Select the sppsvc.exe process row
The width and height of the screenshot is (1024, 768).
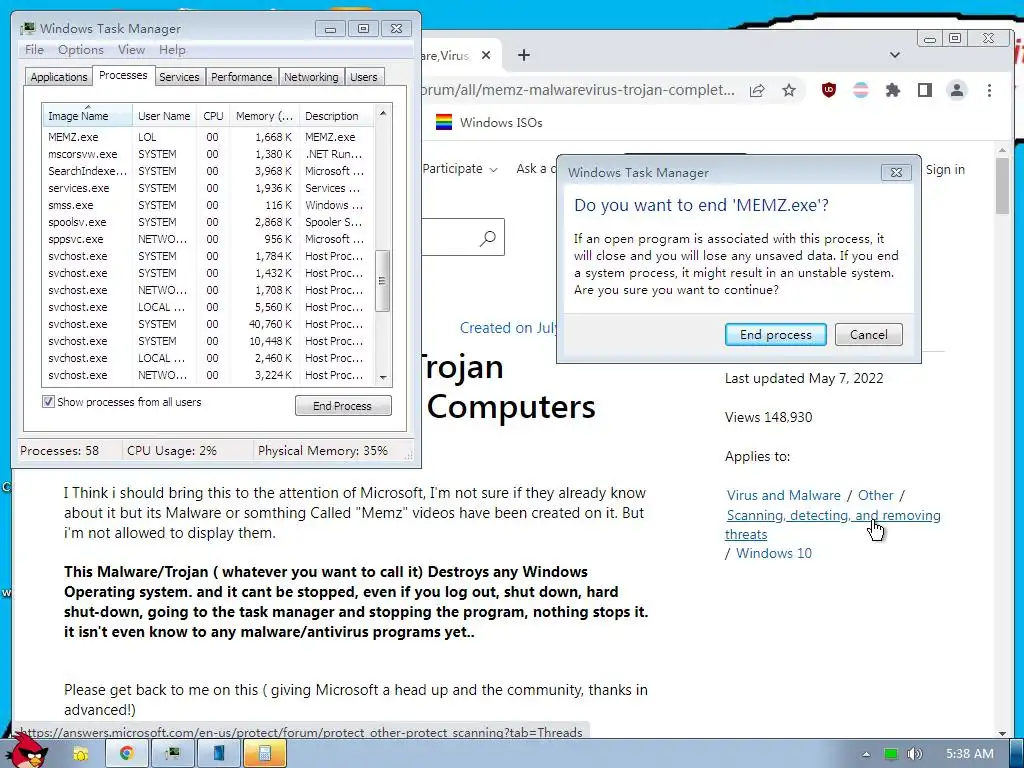(x=208, y=239)
